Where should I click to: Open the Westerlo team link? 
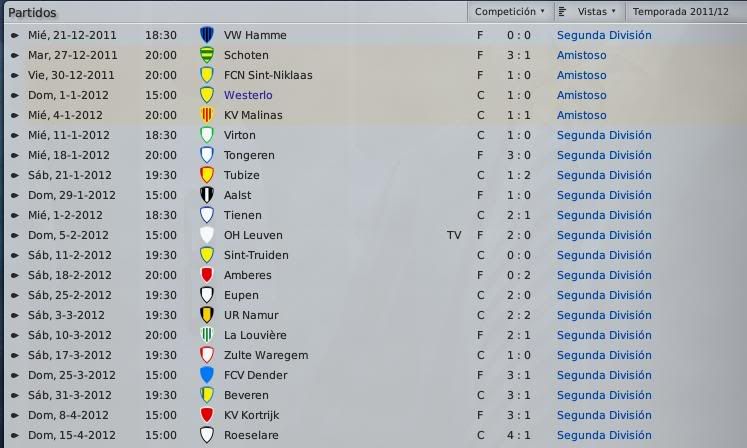248,95
